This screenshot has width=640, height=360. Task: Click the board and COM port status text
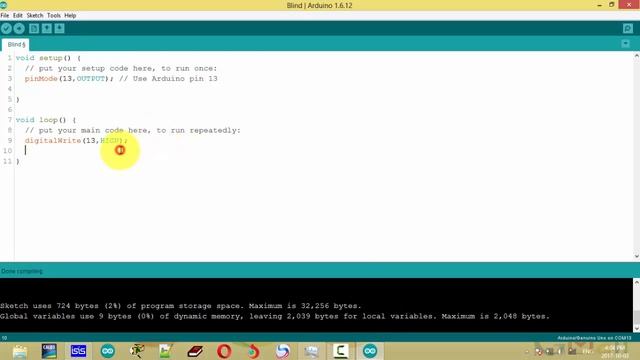click(594, 338)
